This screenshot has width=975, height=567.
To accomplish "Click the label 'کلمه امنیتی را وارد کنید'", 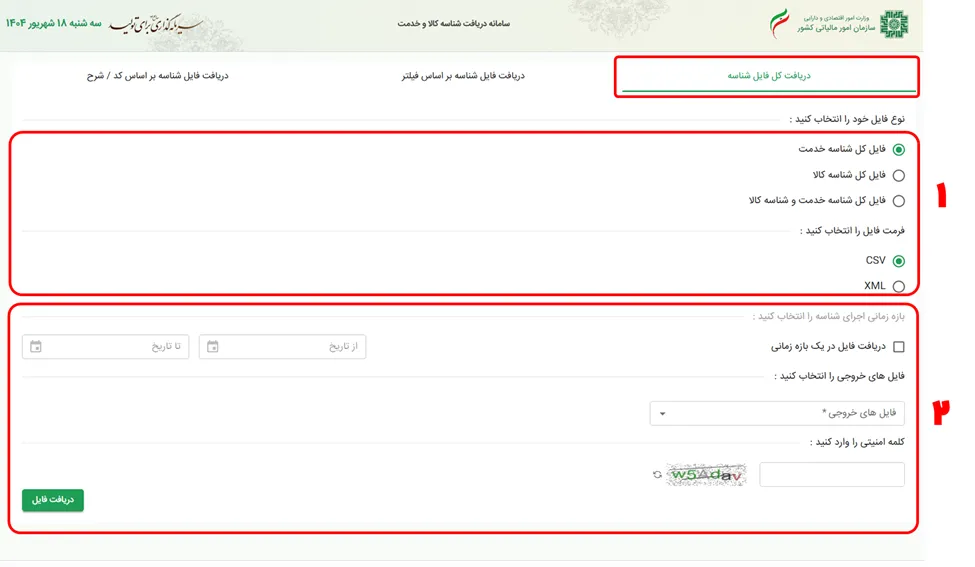I will pyautogui.click(x=857, y=442).
